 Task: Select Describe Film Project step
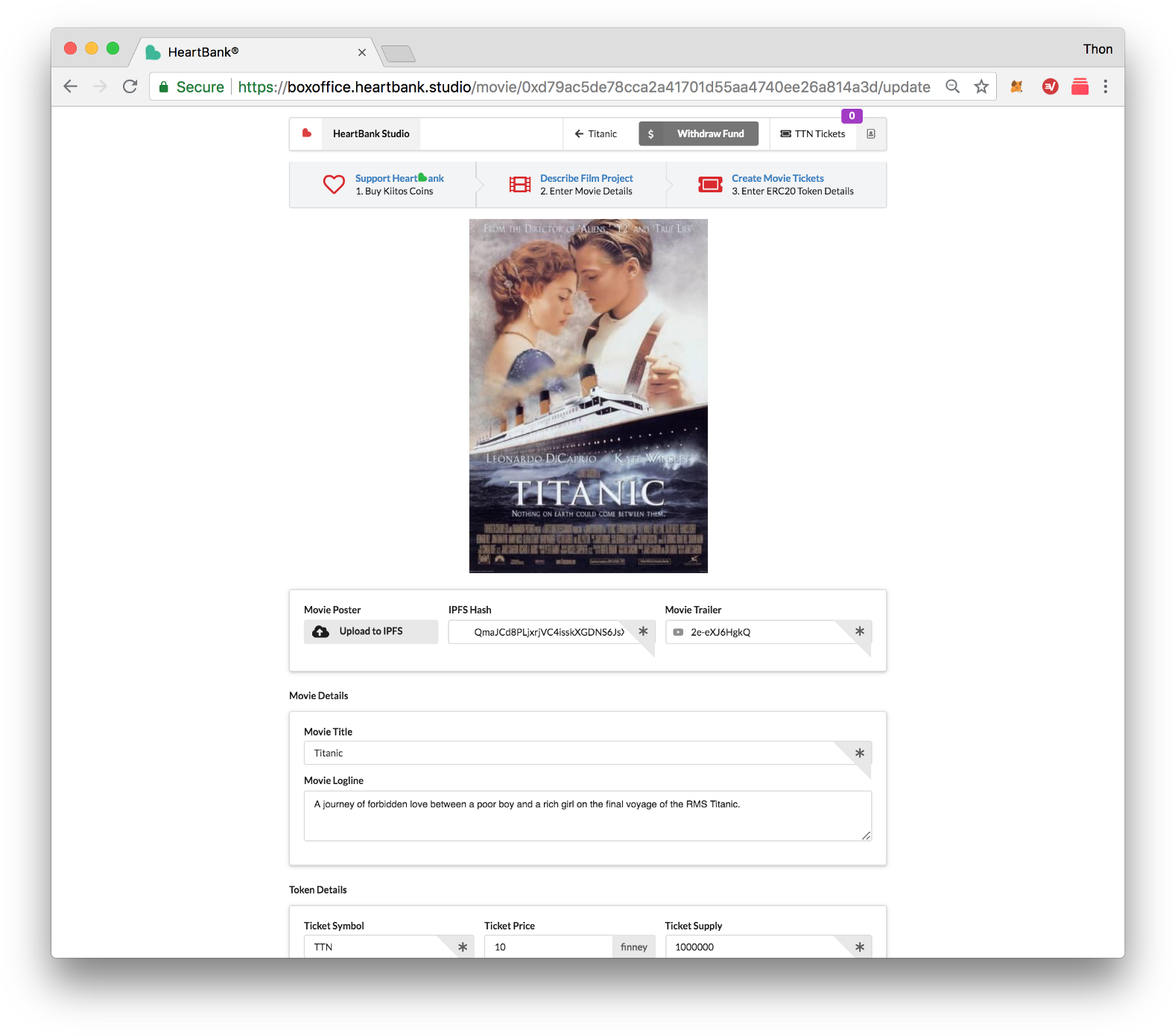(571, 185)
